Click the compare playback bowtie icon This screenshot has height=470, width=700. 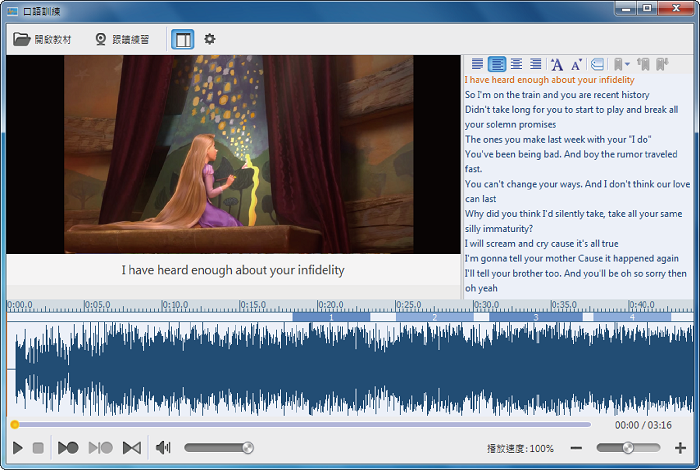tap(131, 448)
